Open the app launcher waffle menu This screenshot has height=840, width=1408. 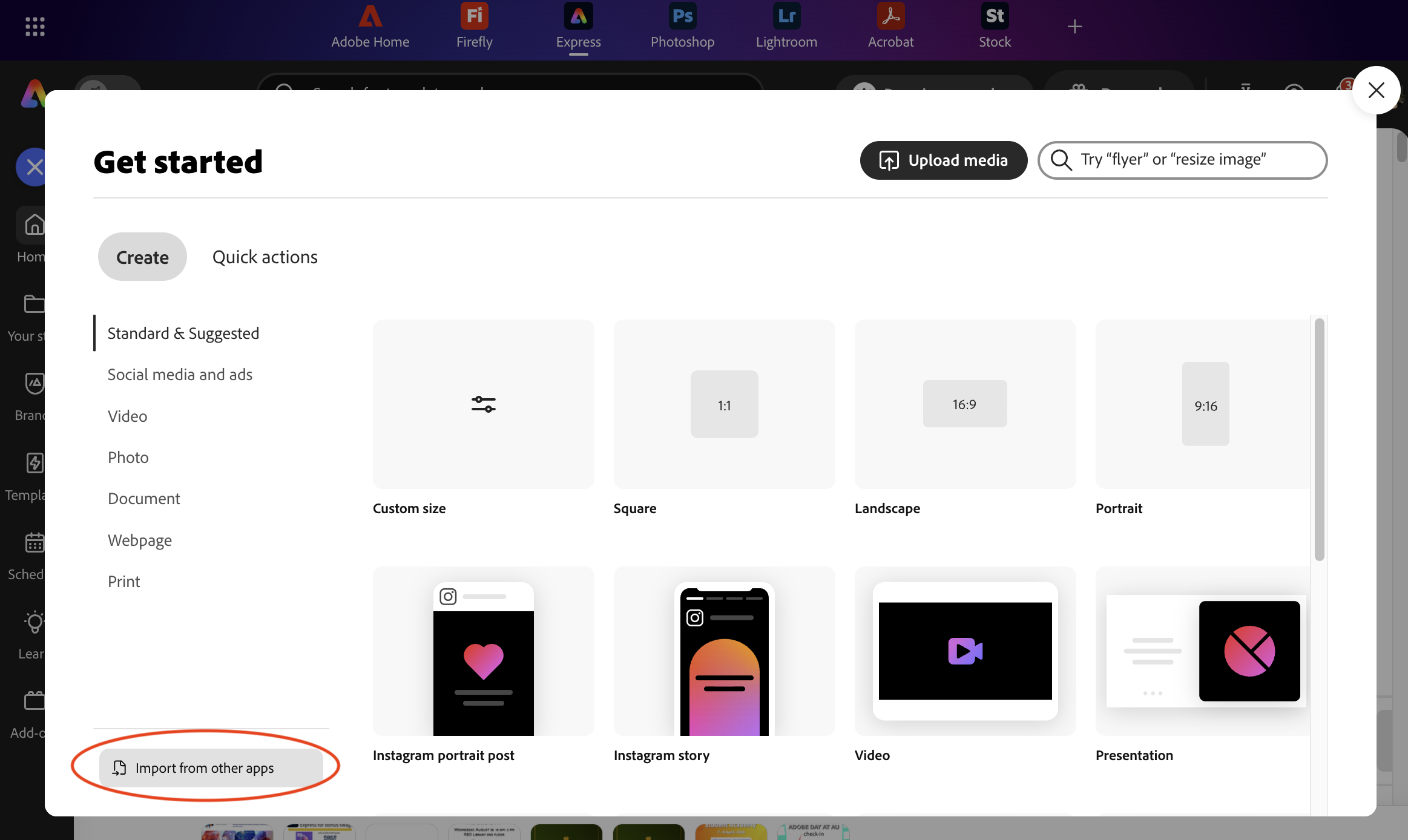point(35,25)
